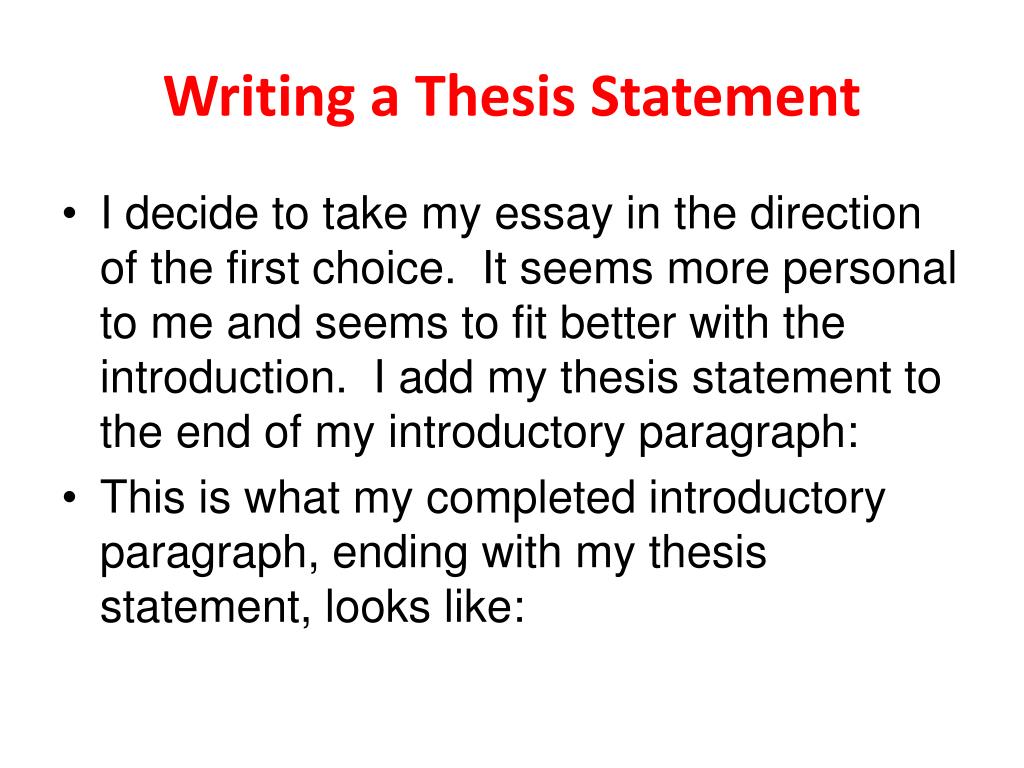Click the word "ending" in the second bullet
Image resolution: width=1024 pixels, height=768 pixels.
[357, 552]
